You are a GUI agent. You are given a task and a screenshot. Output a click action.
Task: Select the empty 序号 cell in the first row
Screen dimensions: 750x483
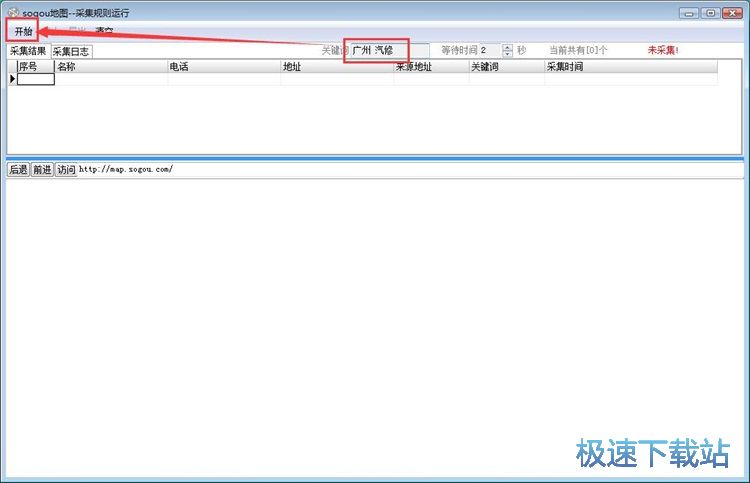[36, 79]
